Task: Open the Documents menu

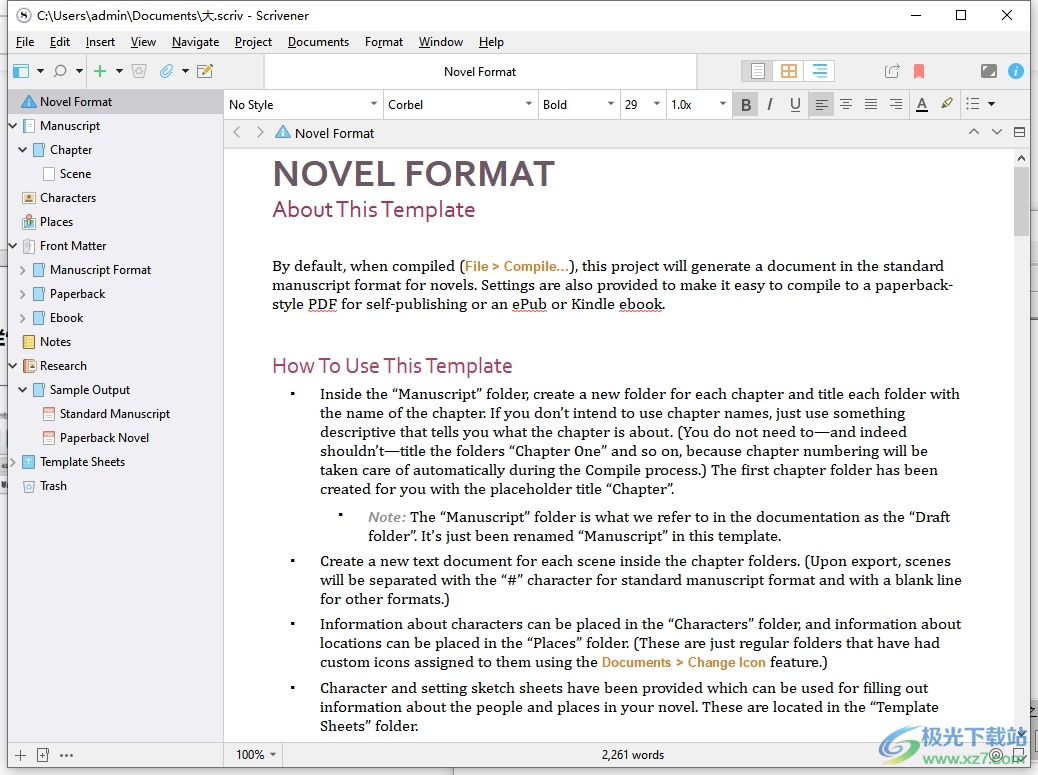Action: pyautogui.click(x=318, y=42)
